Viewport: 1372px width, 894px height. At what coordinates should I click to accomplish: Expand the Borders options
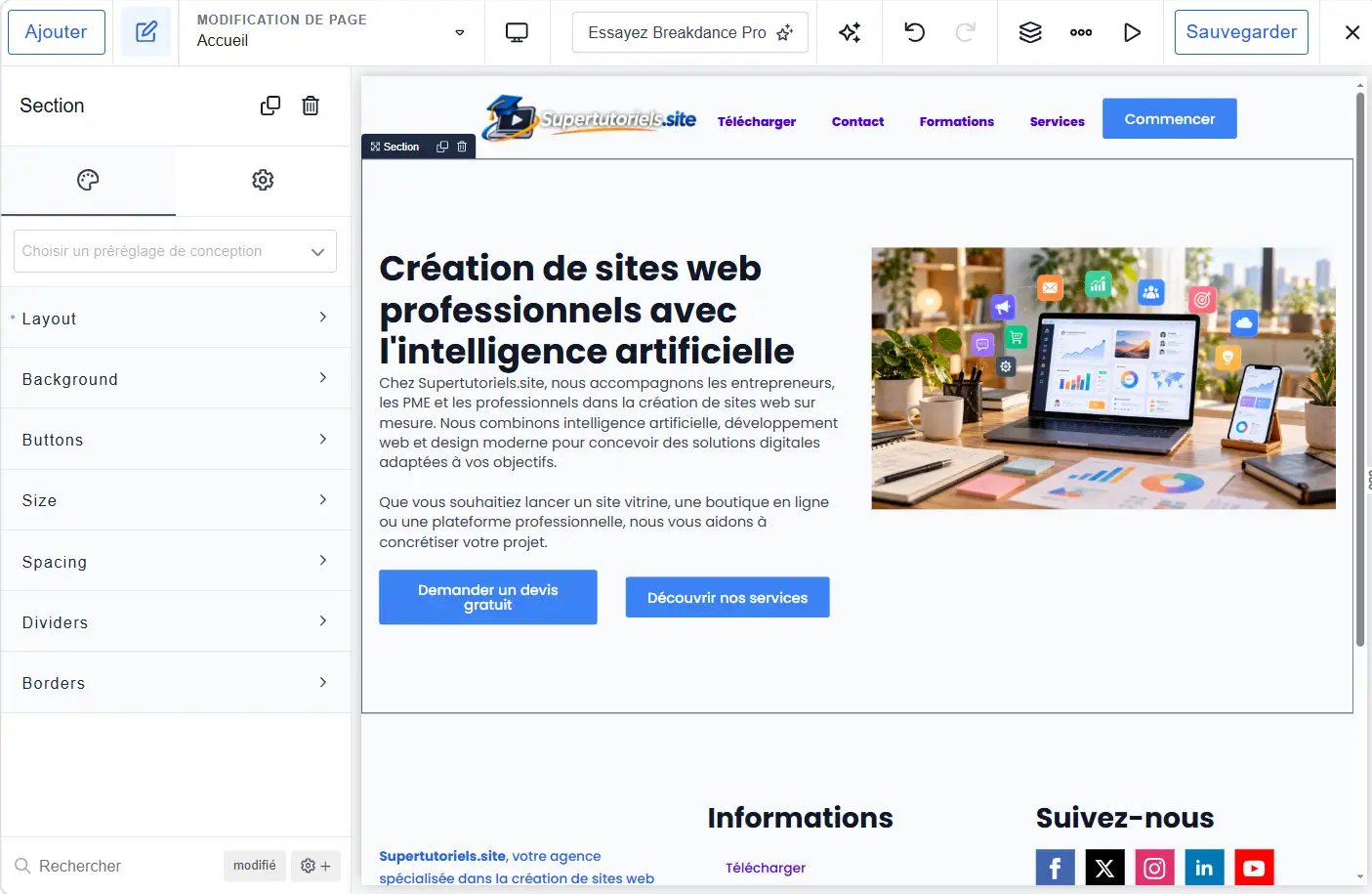tap(176, 682)
